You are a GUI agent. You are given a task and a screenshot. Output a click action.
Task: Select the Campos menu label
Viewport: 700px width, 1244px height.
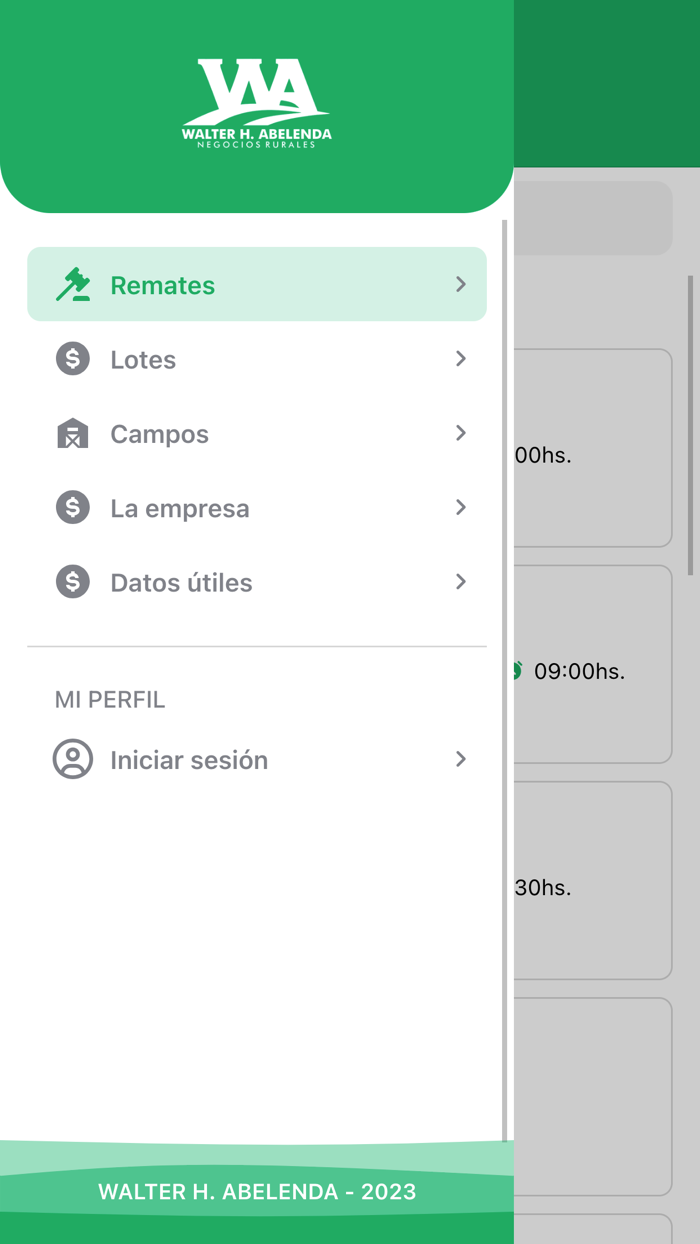pos(160,434)
